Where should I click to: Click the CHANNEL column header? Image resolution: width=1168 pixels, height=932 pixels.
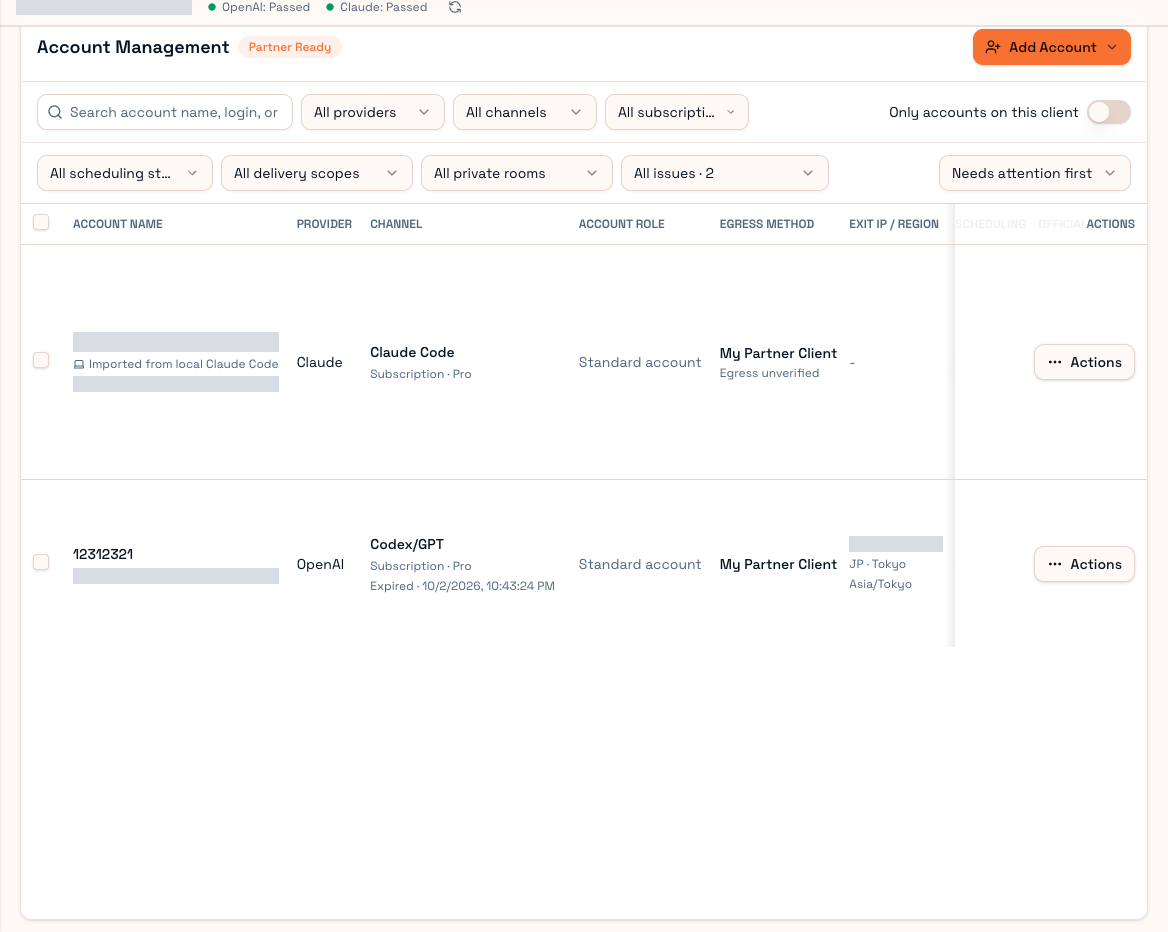coord(396,224)
